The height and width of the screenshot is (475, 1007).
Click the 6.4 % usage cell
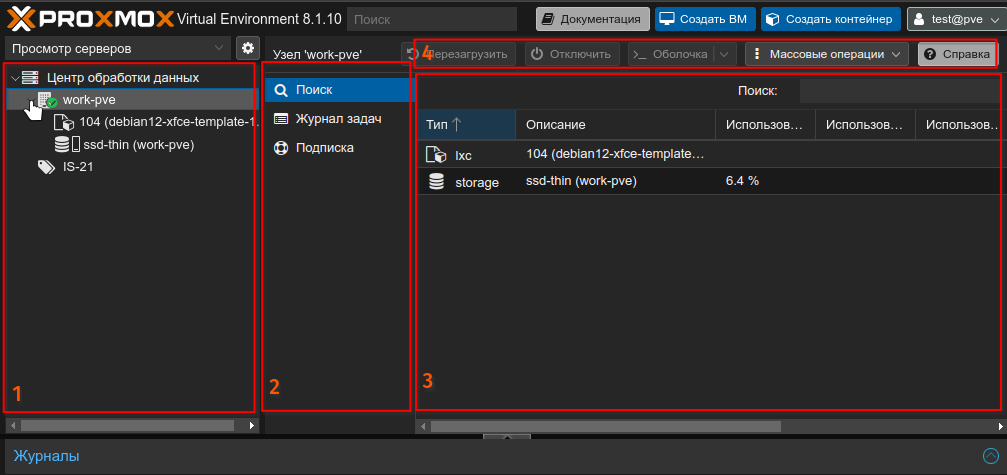pos(742,182)
